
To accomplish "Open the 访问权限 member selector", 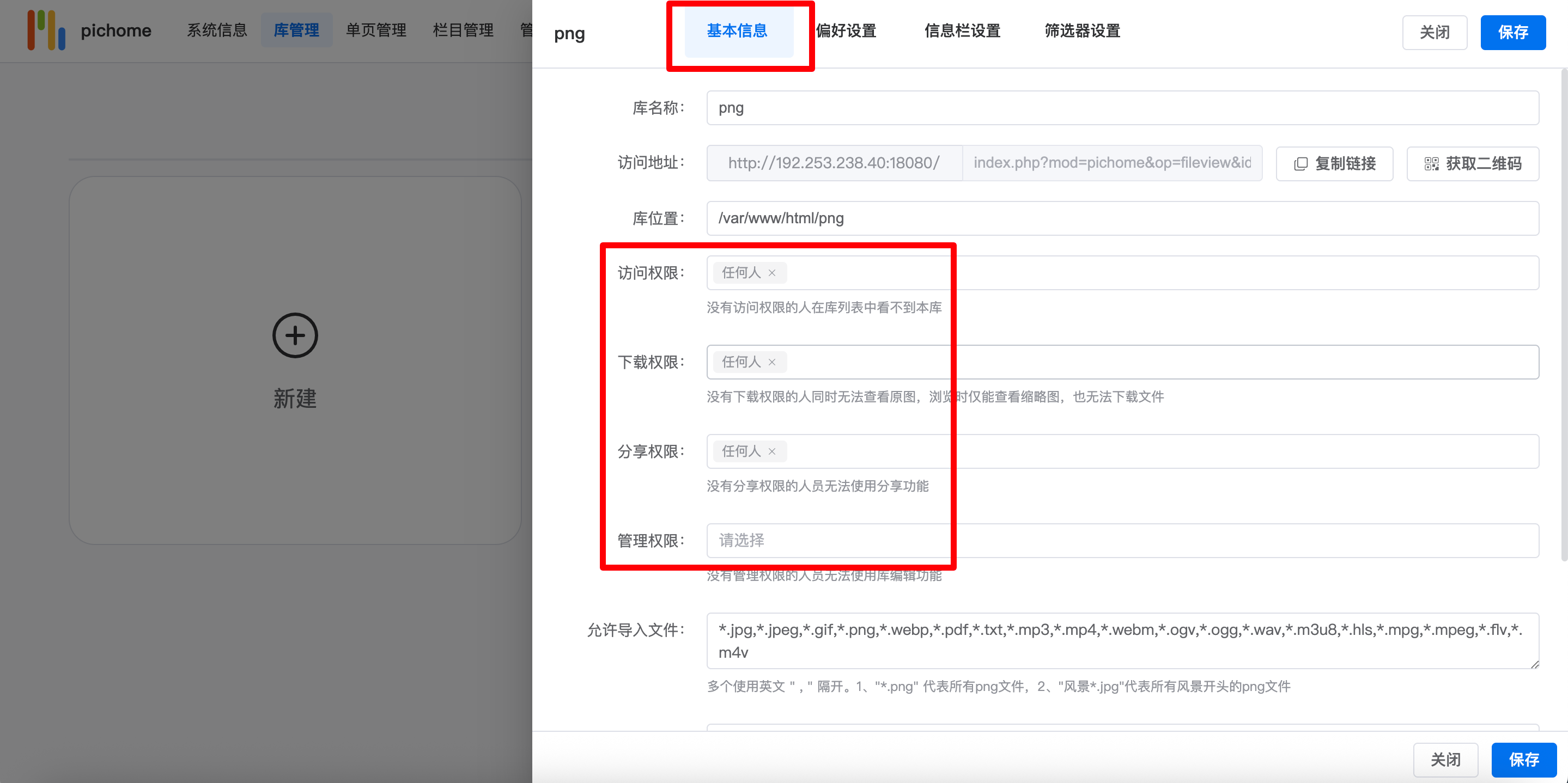I will pos(1096,273).
